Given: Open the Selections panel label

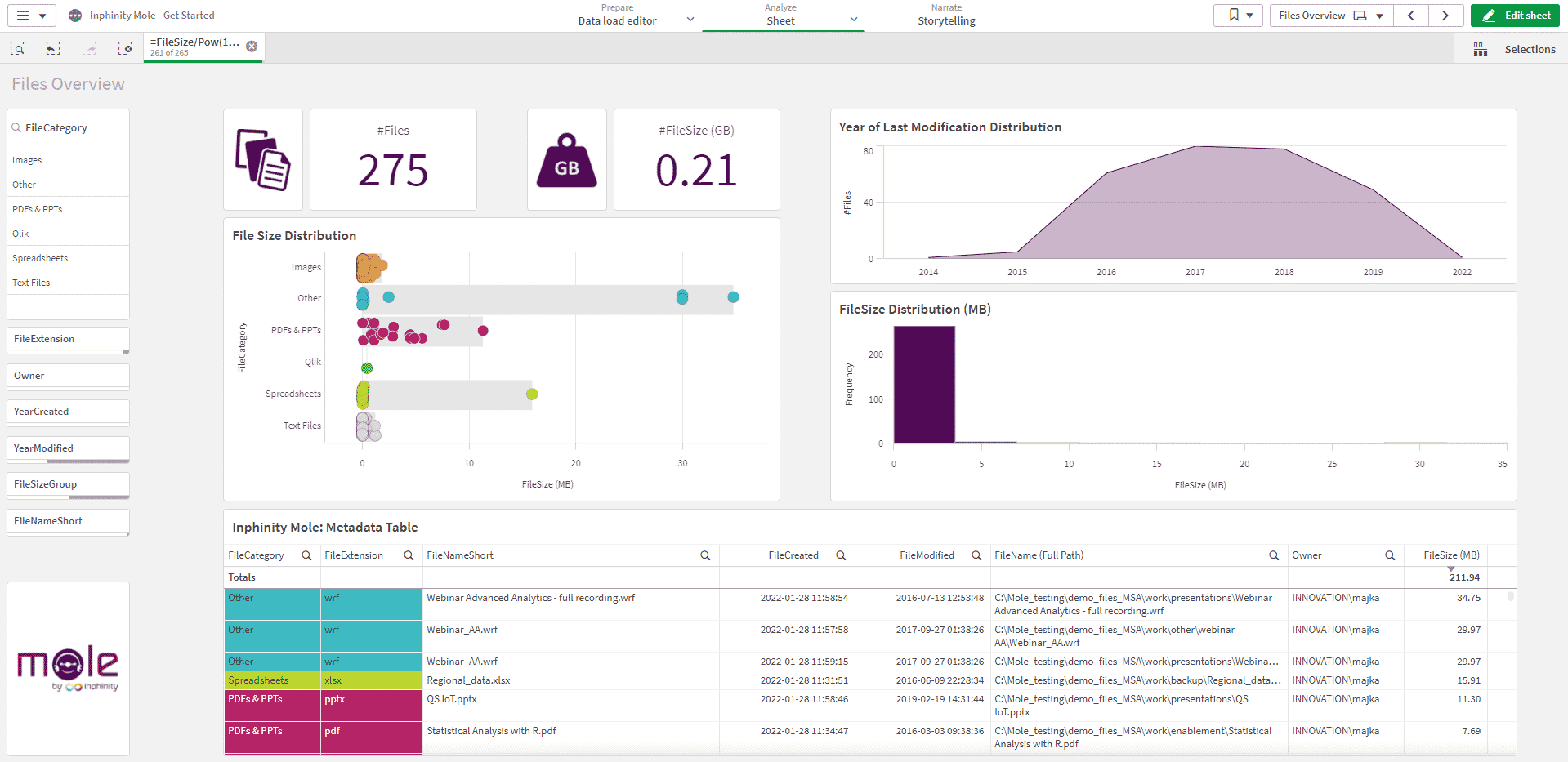Looking at the screenshot, I should [x=1530, y=50].
